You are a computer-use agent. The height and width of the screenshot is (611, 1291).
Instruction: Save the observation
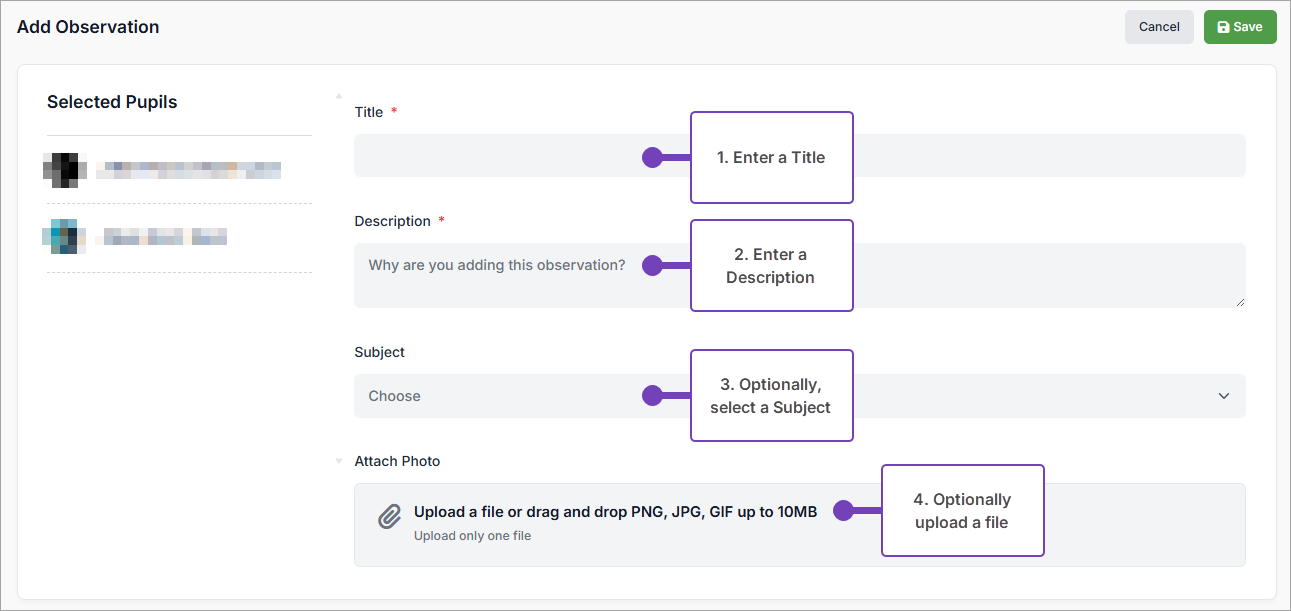[1240, 27]
